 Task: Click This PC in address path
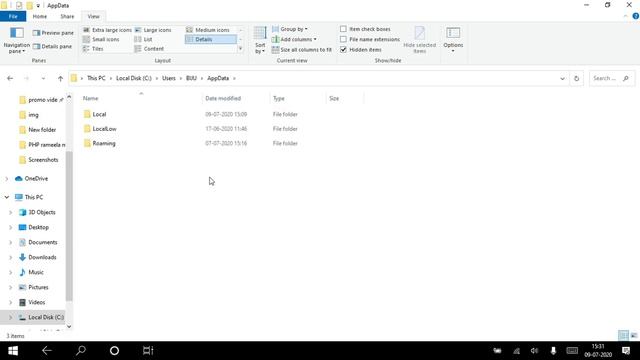[x=96, y=78]
